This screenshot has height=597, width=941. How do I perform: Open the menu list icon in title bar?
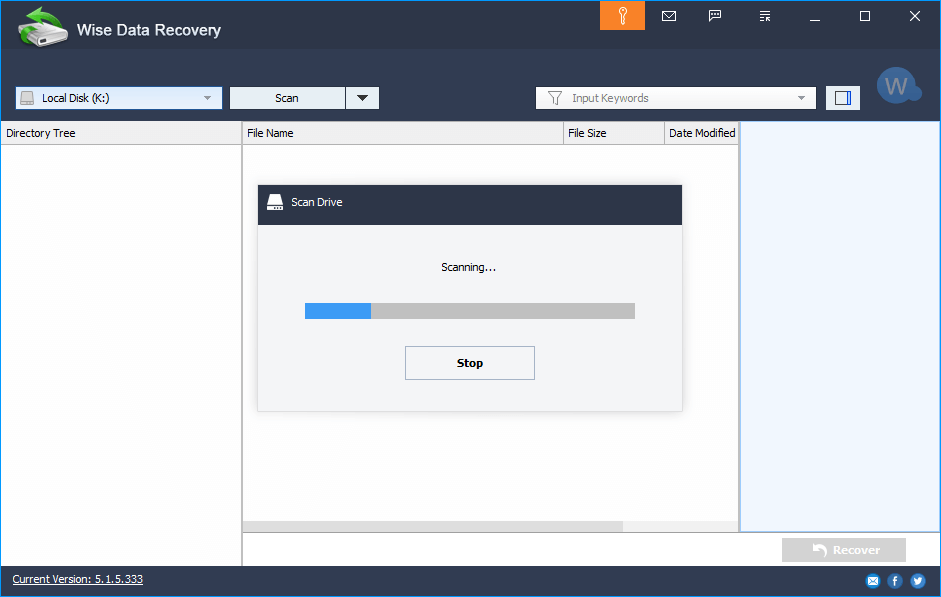765,16
